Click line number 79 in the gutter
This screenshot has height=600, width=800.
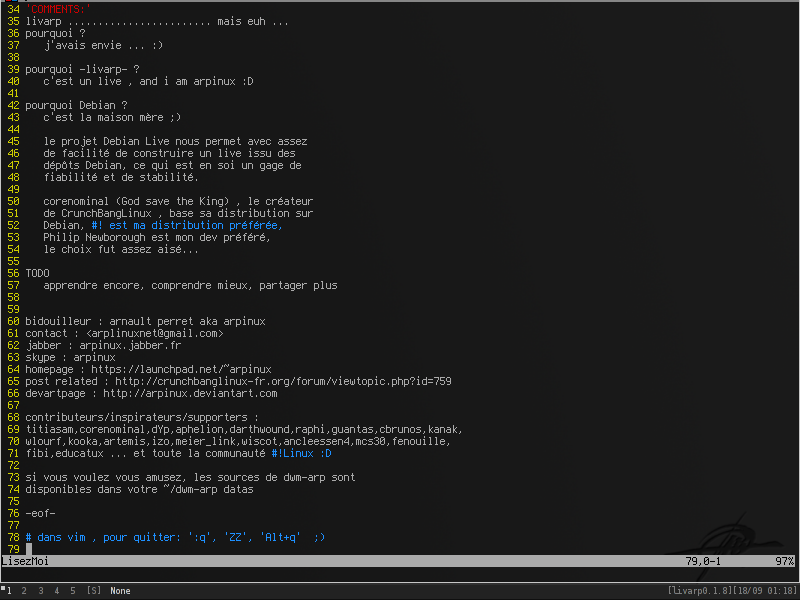point(14,549)
